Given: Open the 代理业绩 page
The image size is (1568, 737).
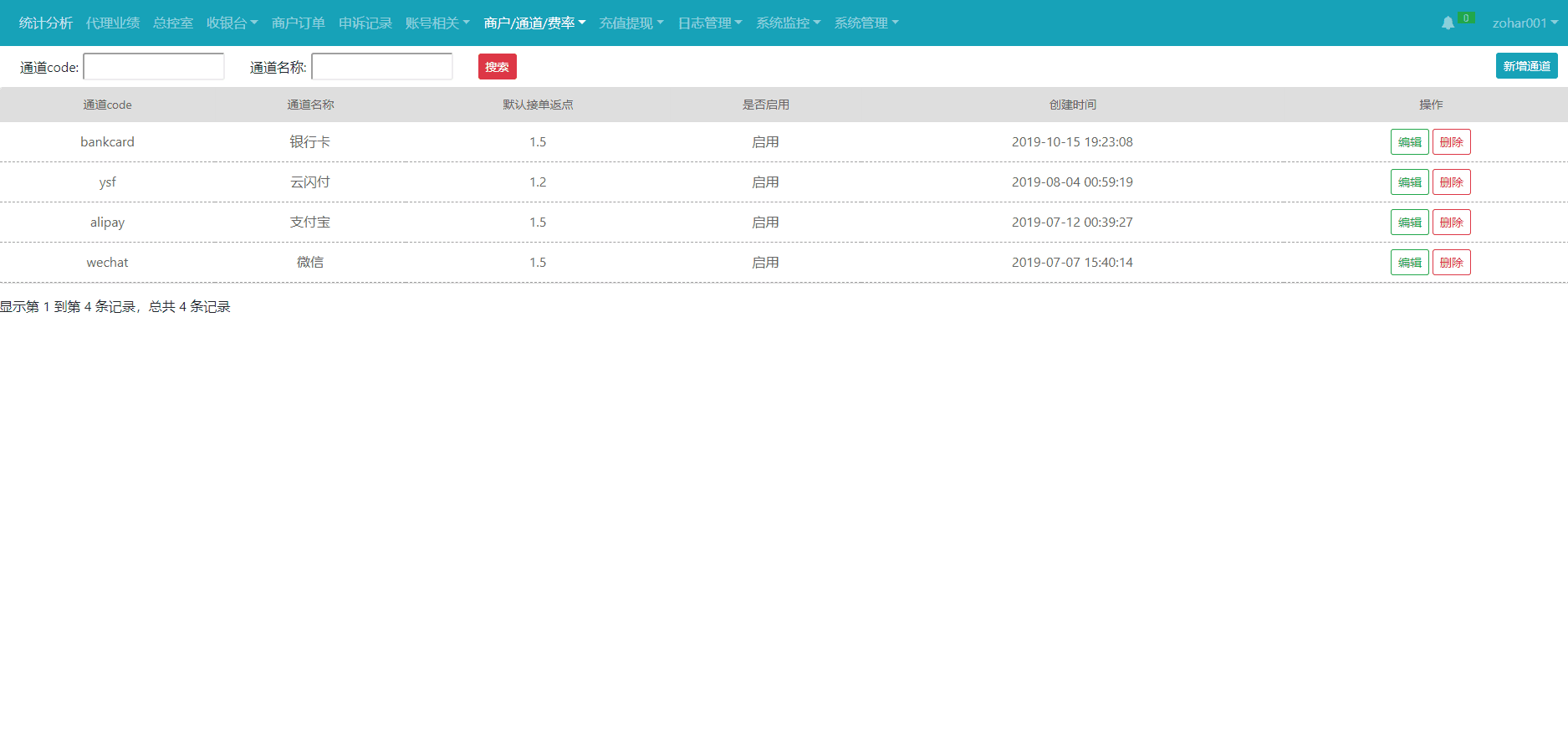Looking at the screenshot, I should coord(113,23).
